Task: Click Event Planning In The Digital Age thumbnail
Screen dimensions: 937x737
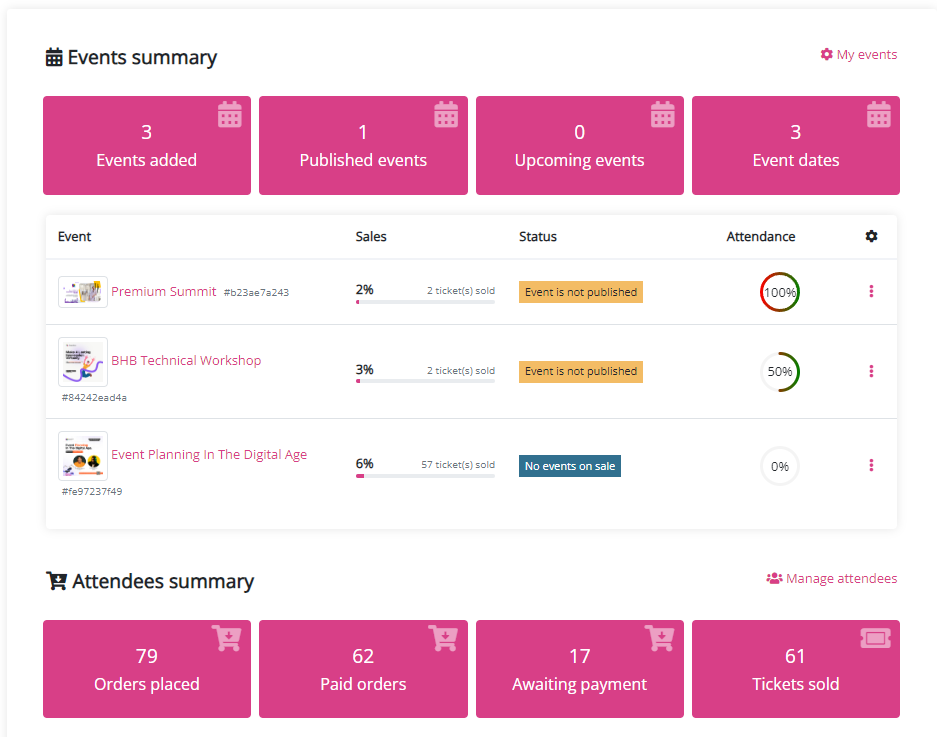Action: pos(83,456)
